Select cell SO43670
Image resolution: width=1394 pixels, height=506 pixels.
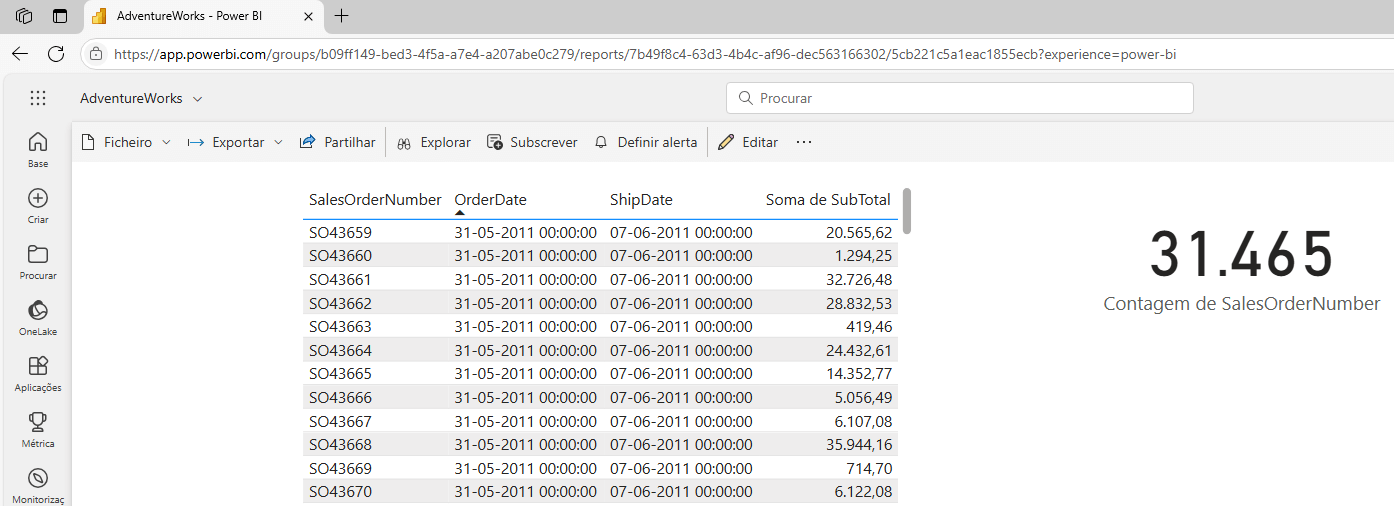point(340,491)
